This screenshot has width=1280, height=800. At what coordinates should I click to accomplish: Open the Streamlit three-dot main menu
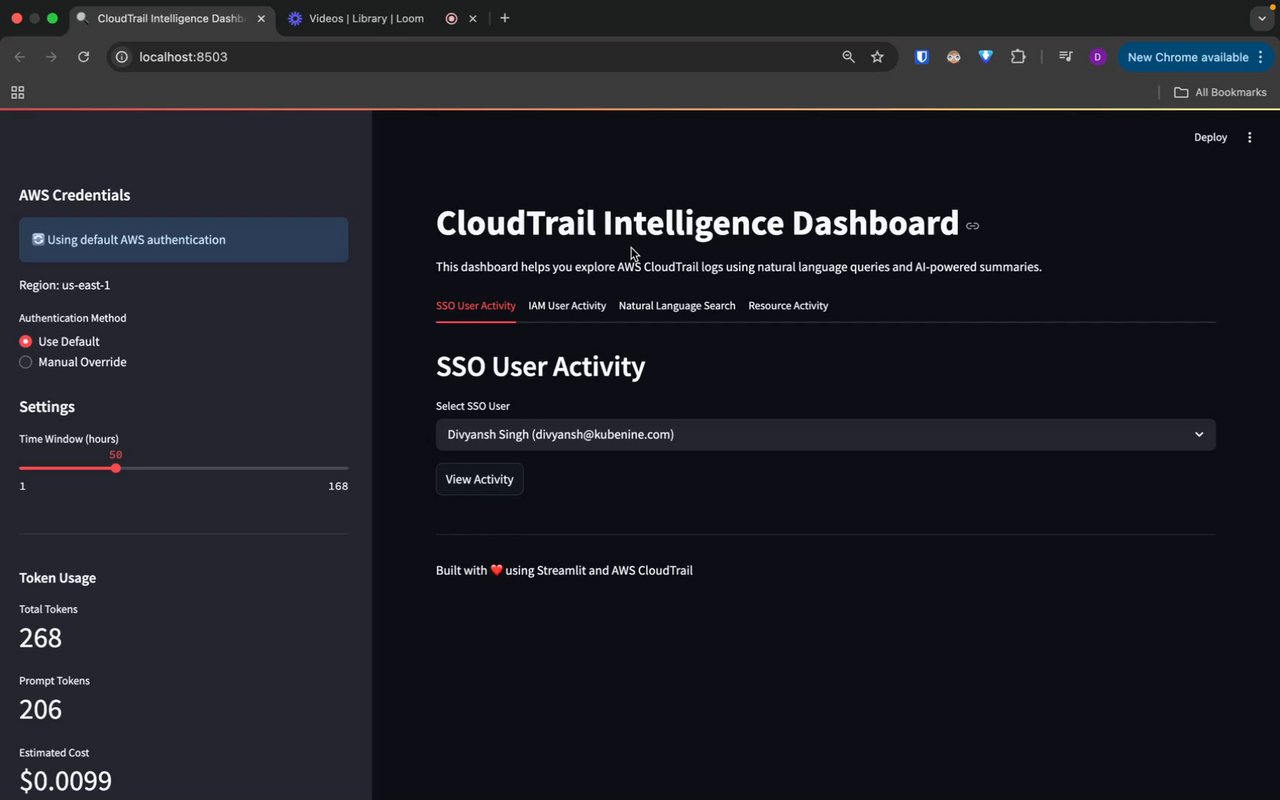tap(1249, 138)
